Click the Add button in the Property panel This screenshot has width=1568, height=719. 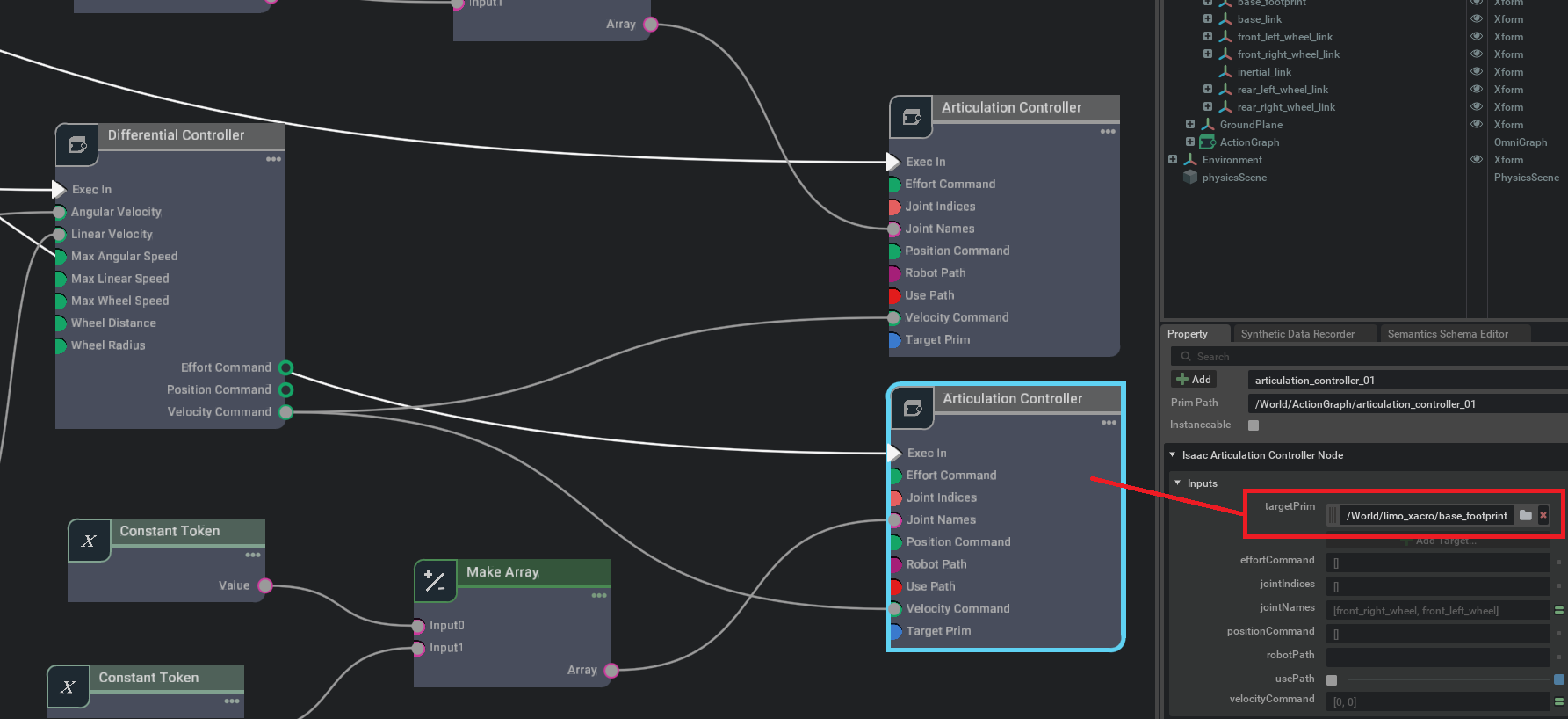pyautogui.click(x=1194, y=380)
